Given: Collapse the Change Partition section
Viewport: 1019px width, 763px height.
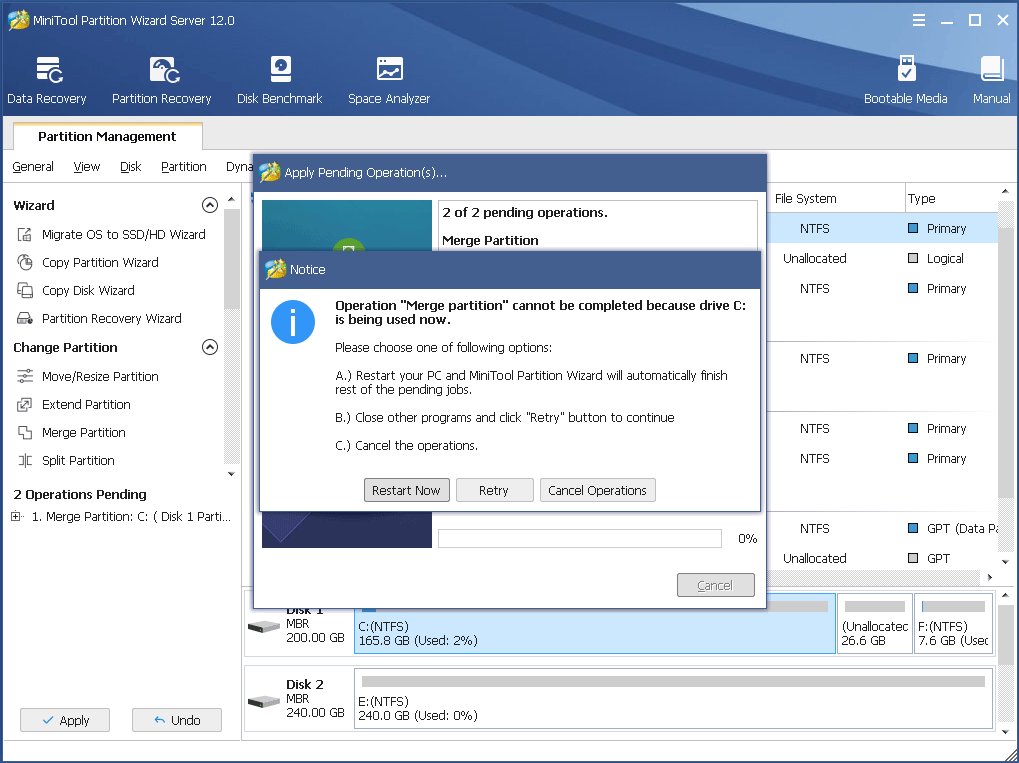Looking at the screenshot, I should pos(210,347).
